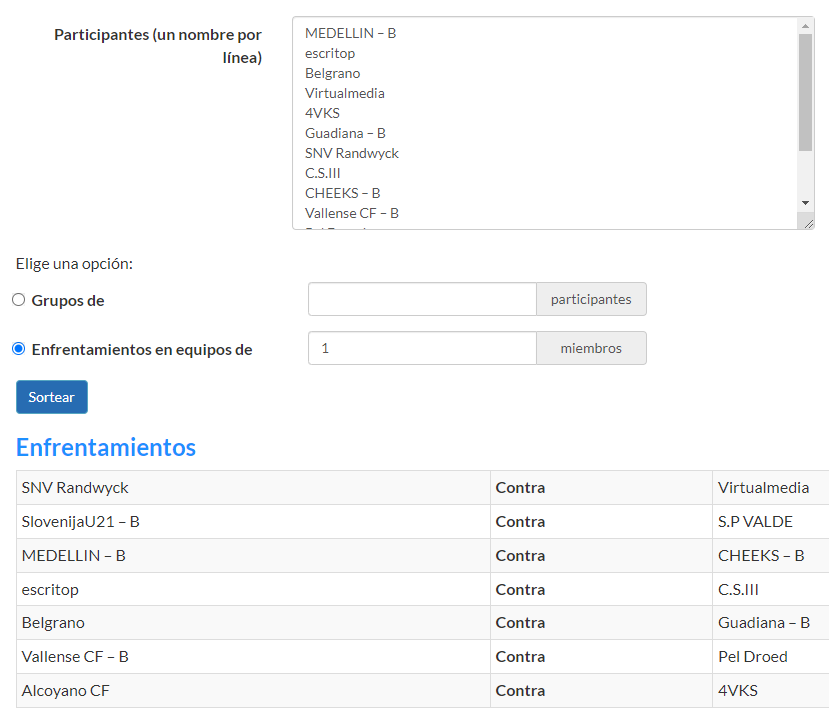Click the Sortear button
This screenshot has width=829, height=717.
click(x=52, y=397)
